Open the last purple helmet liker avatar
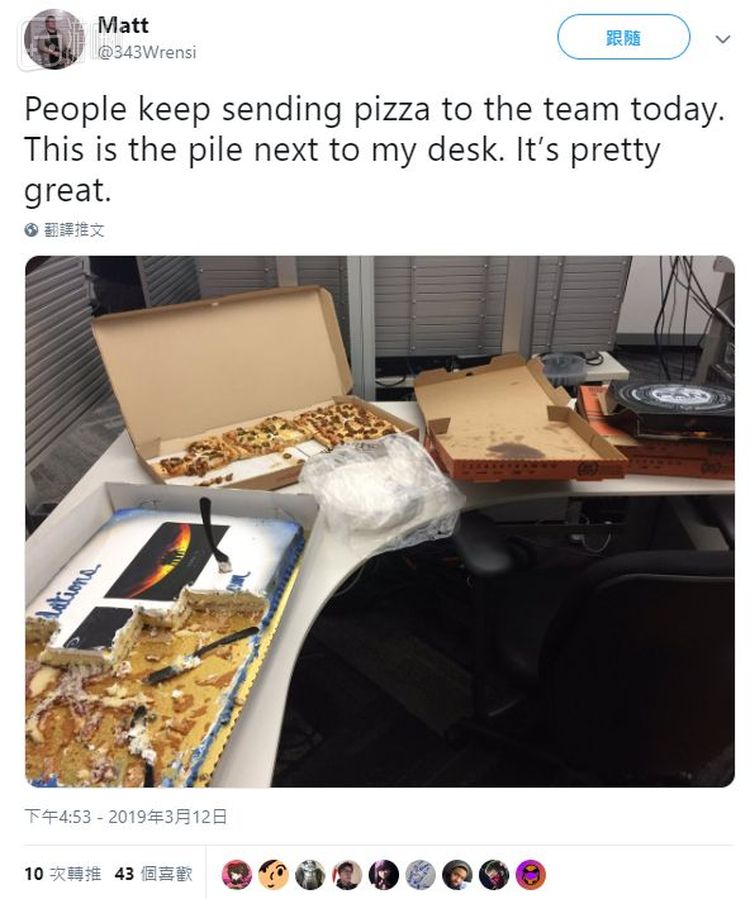The image size is (750, 899). [x=531, y=874]
